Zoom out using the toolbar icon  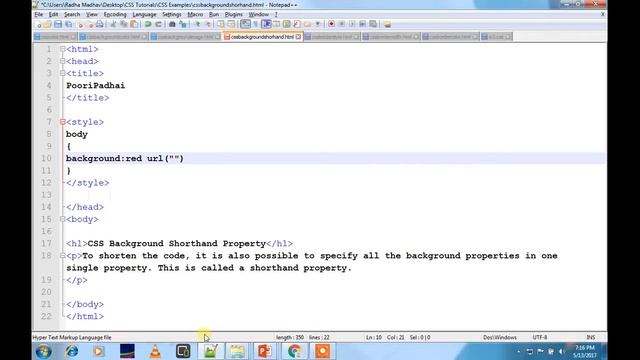click(207, 24)
